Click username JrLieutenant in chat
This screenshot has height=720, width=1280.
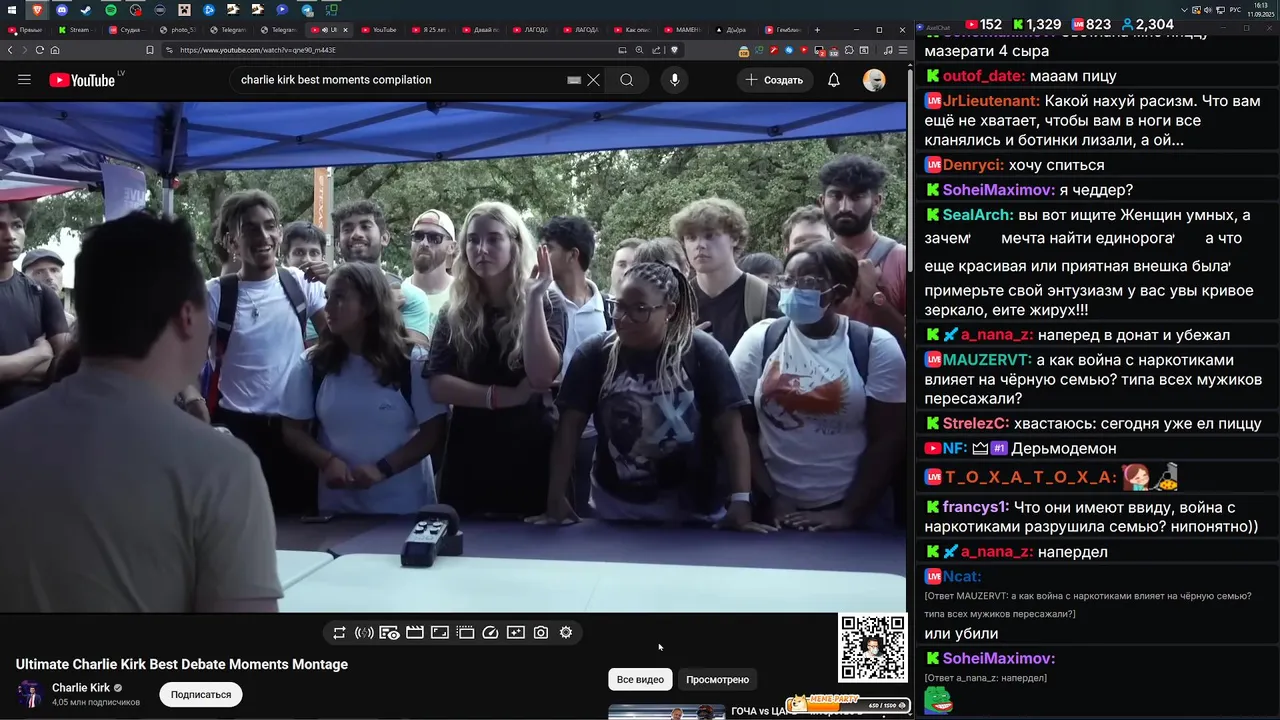[989, 101]
